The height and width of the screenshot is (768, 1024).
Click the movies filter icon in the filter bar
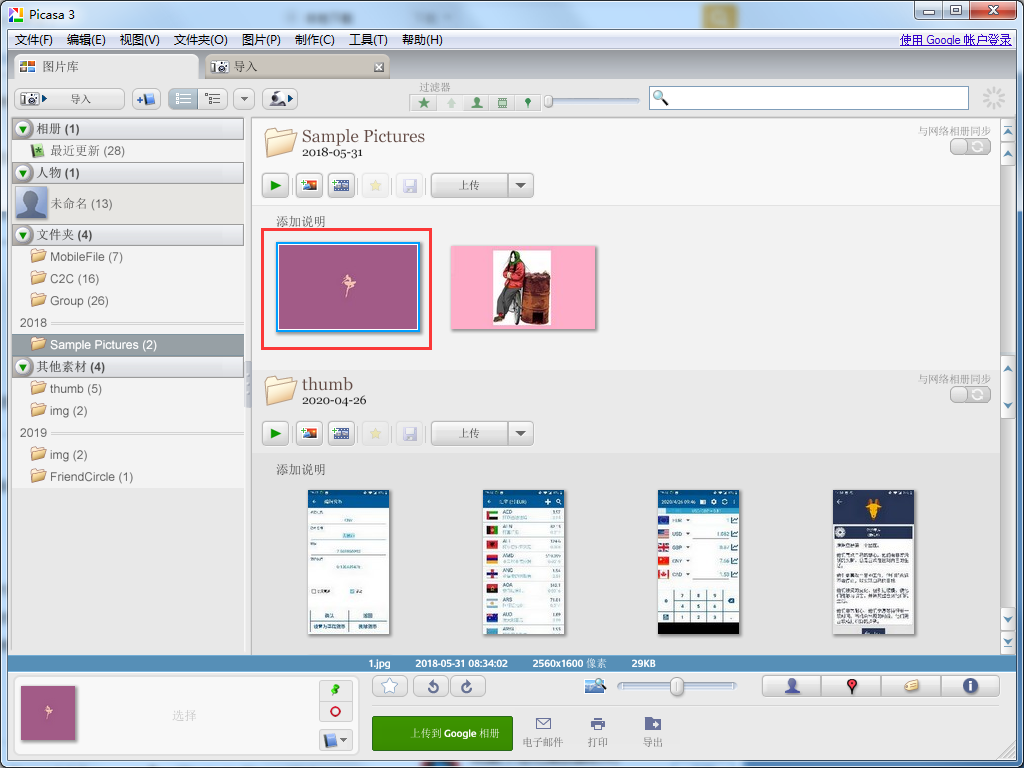coord(502,102)
